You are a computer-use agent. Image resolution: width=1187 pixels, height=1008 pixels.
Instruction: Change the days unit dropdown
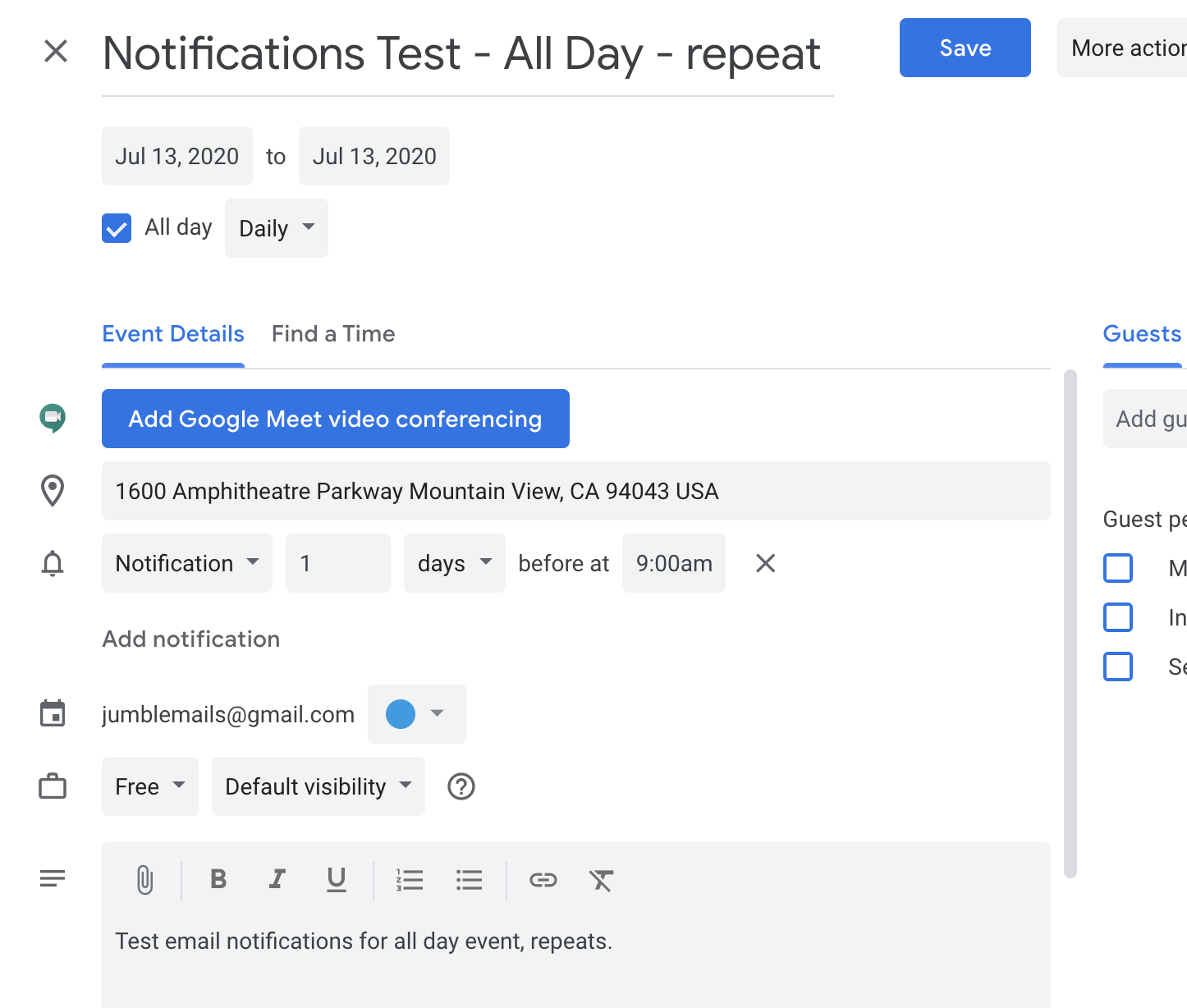(x=454, y=563)
